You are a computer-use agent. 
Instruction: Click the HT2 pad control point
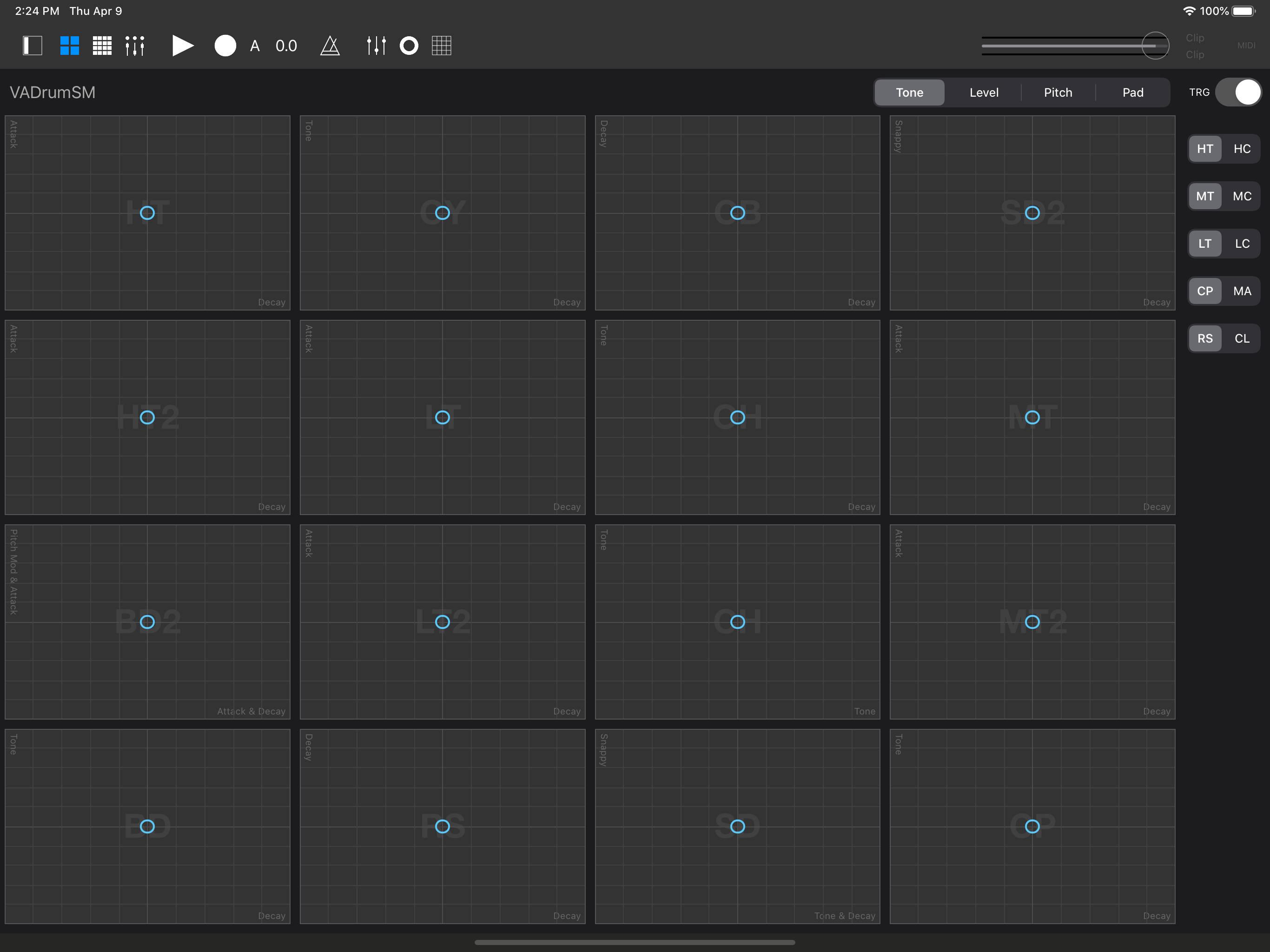[x=147, y=417]
